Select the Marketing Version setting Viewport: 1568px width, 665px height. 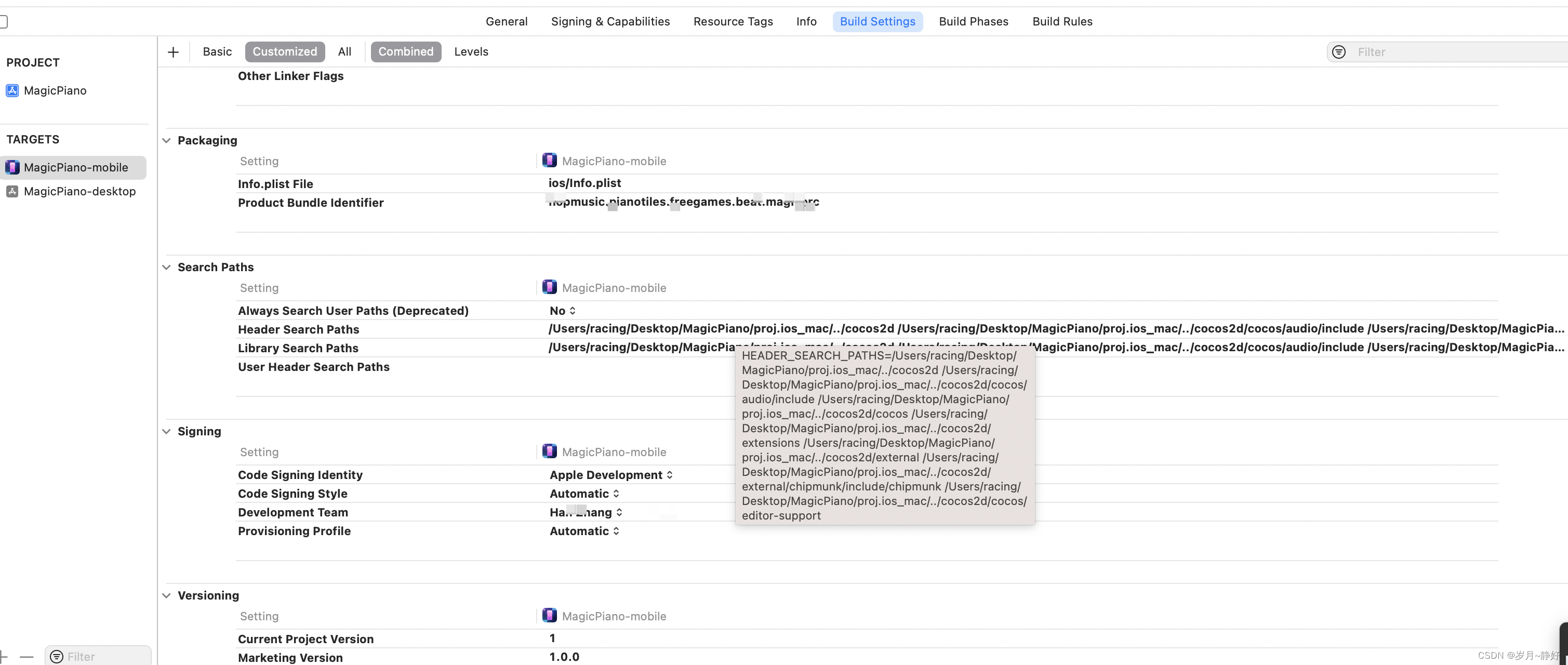[x=290, y=658]
